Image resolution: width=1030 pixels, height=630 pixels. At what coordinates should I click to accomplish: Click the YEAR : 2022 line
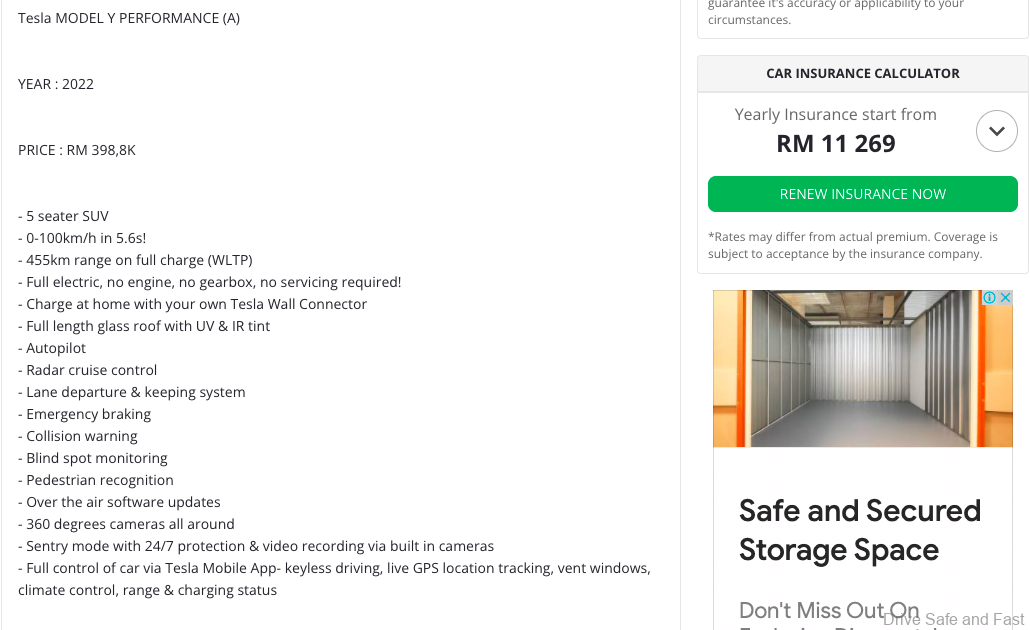pyautogui.click(x=56, y=84)
